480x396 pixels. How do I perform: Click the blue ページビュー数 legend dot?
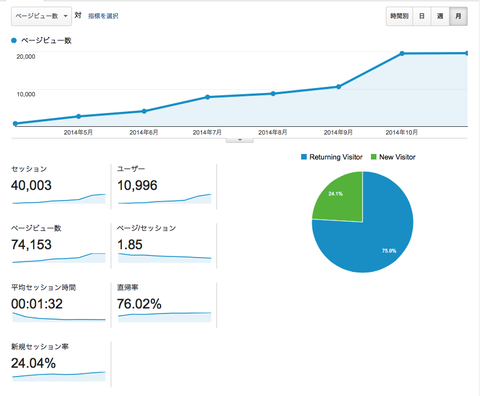[x=14, y=41]
